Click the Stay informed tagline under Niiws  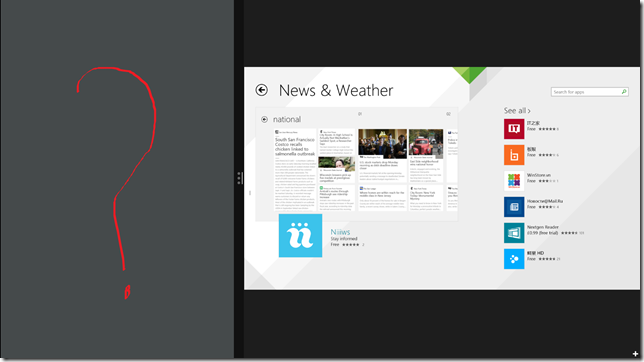(344, 239)
